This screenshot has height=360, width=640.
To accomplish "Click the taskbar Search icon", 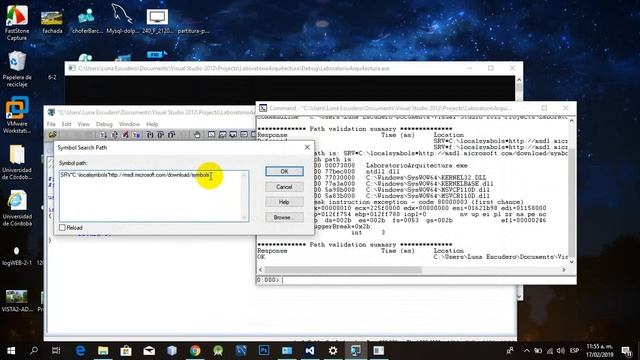I will pos(34,351).
